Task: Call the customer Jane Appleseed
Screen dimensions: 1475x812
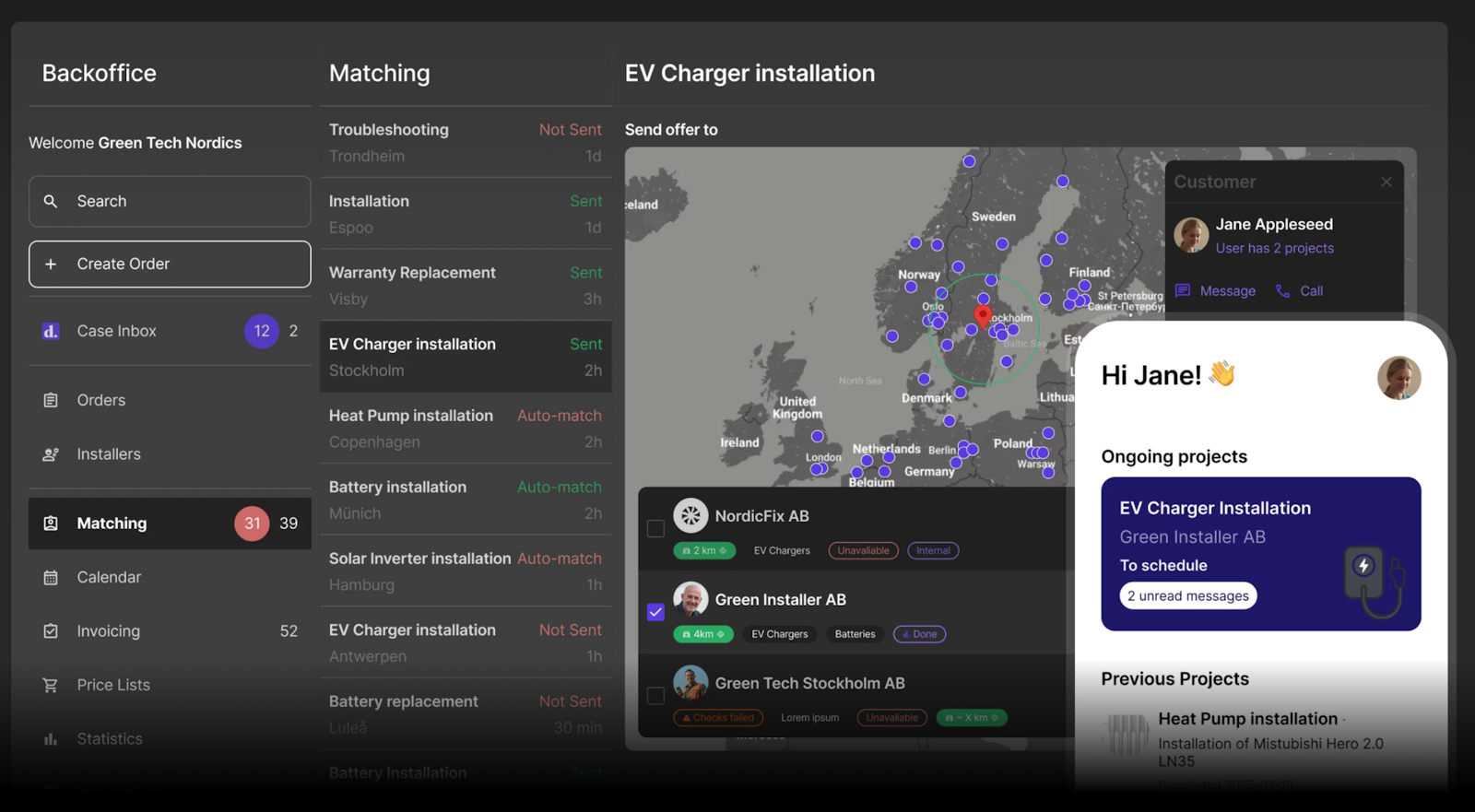Action: click(x=1300, y=291)
